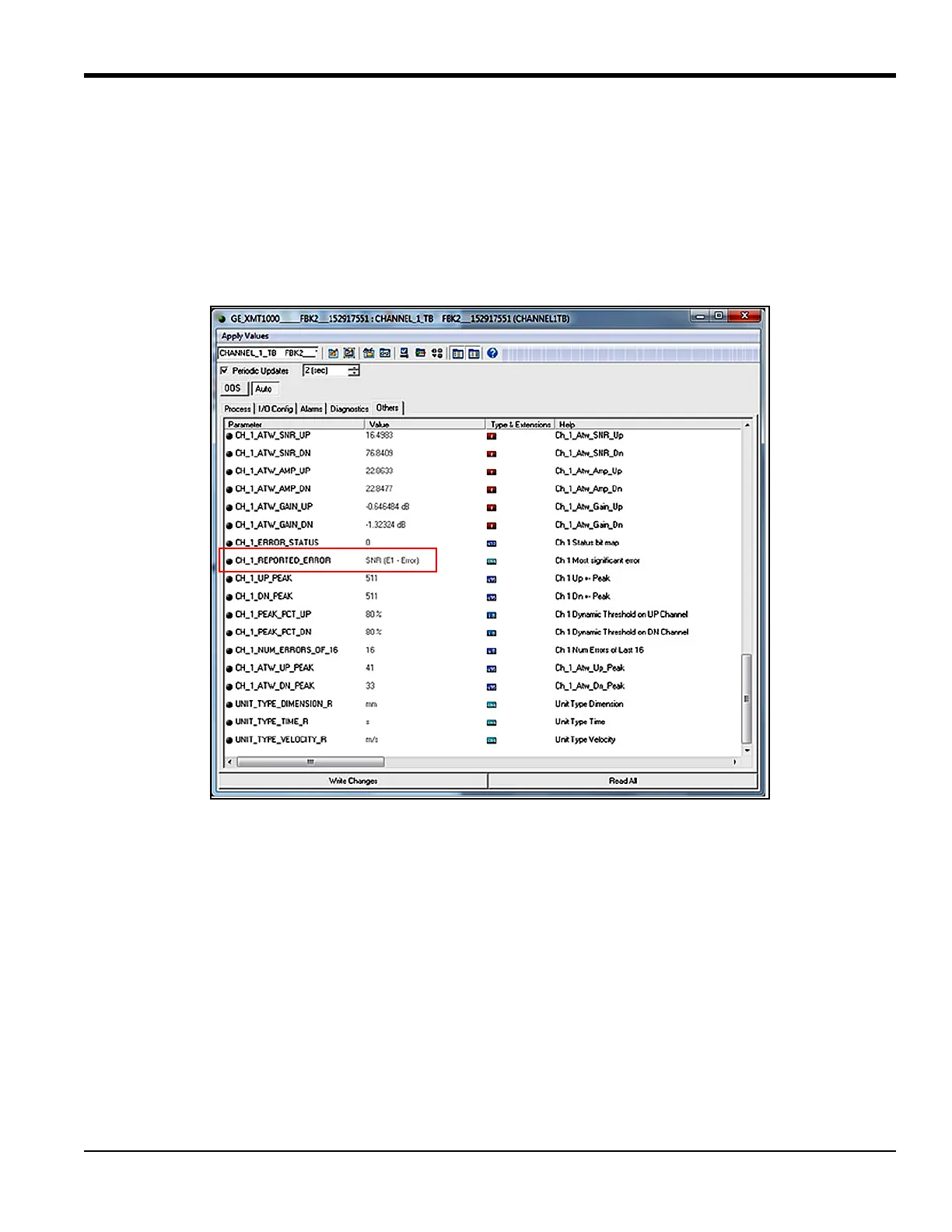This screenshot has width=952, height=1232.
Task: Click type icon in UNIT_TYPE_DIMENSION_R row
Action: click(x=492, y=705)
